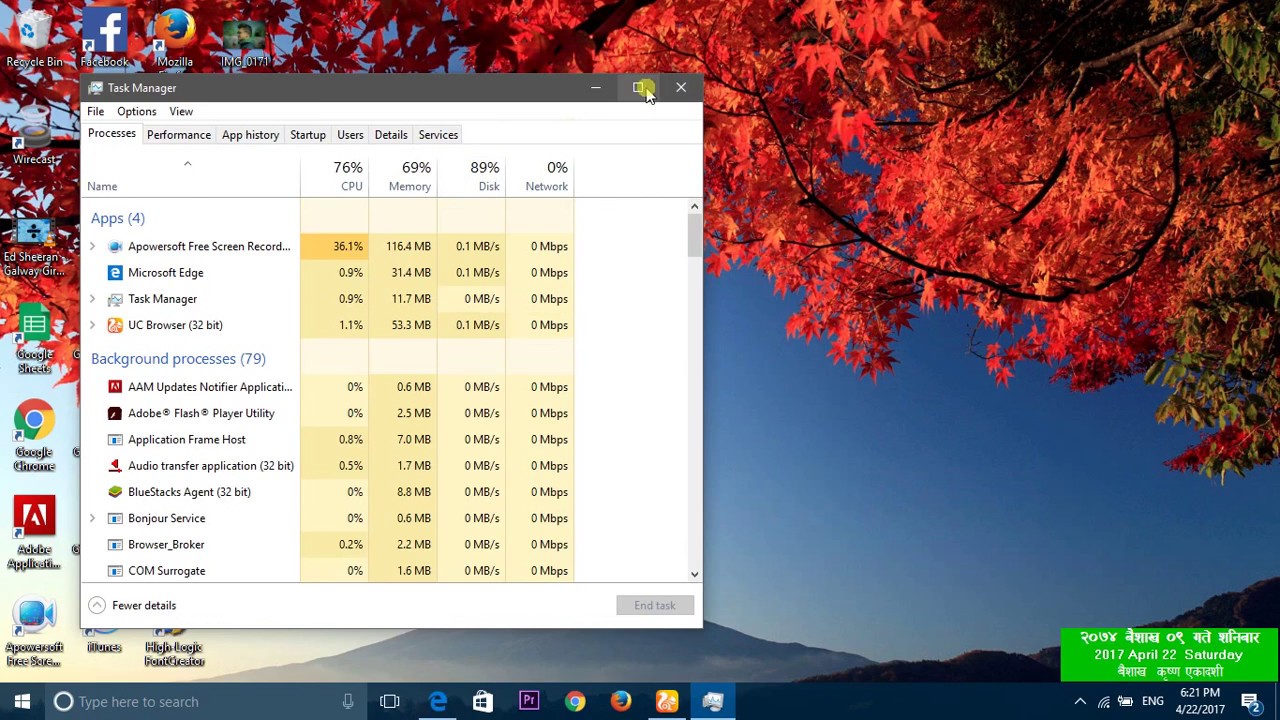Click the Audio transfer application icon
The height and width of the screenshot is (720, 1280).
click(x=115, y=465)
